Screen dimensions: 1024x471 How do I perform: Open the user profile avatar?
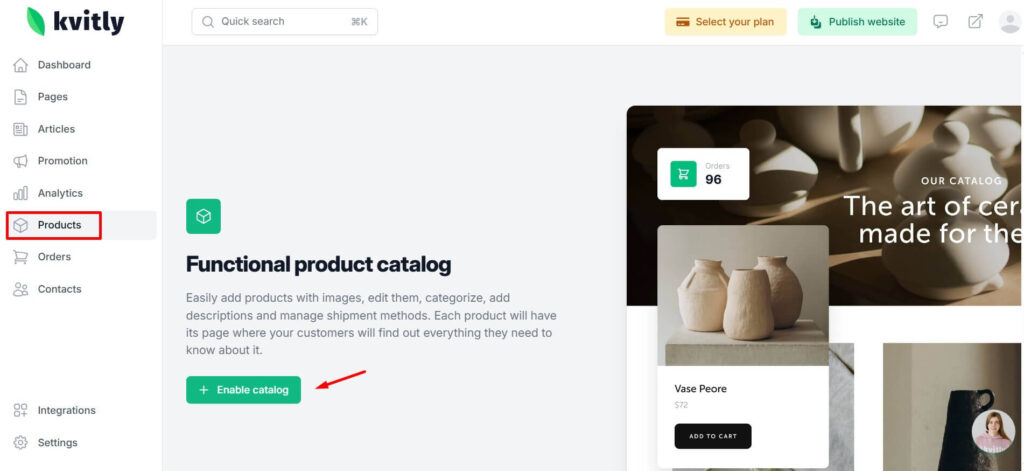point(1010,22)
